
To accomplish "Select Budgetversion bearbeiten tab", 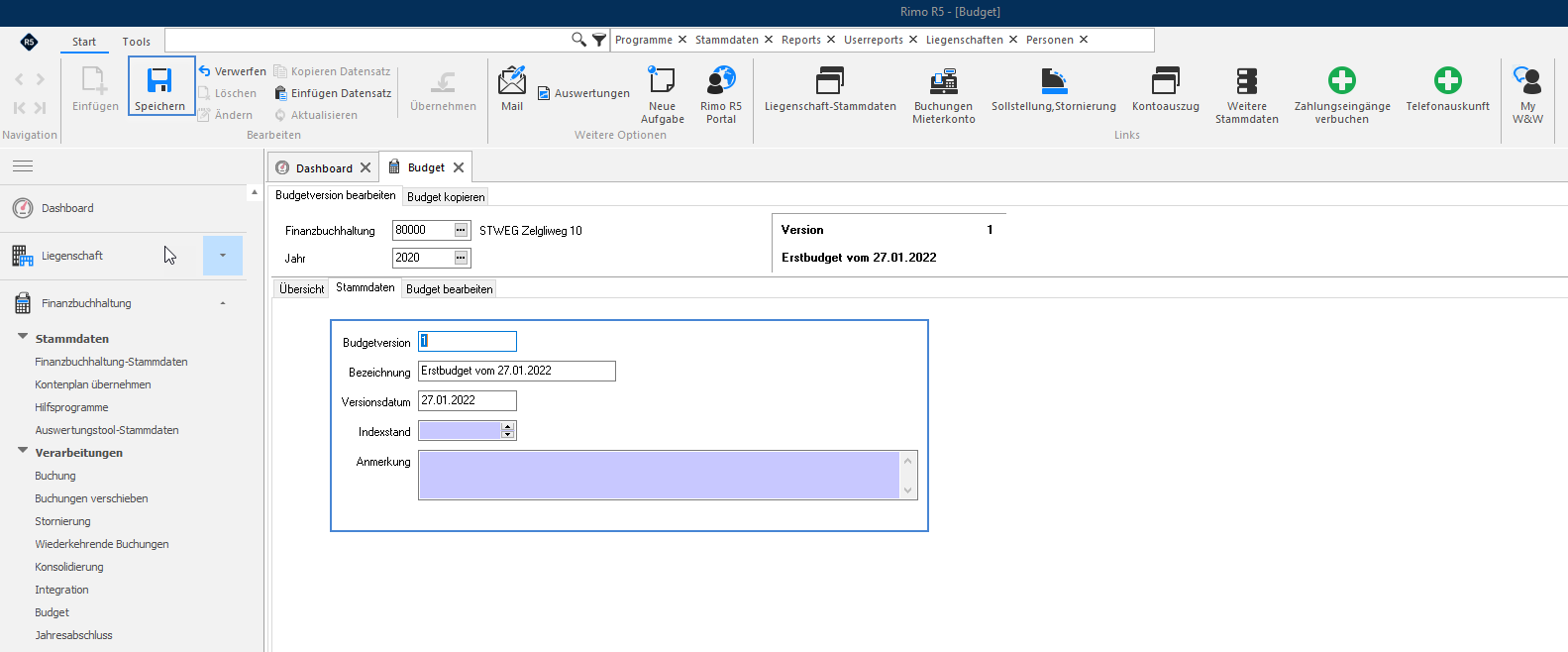I will point(336,195).
